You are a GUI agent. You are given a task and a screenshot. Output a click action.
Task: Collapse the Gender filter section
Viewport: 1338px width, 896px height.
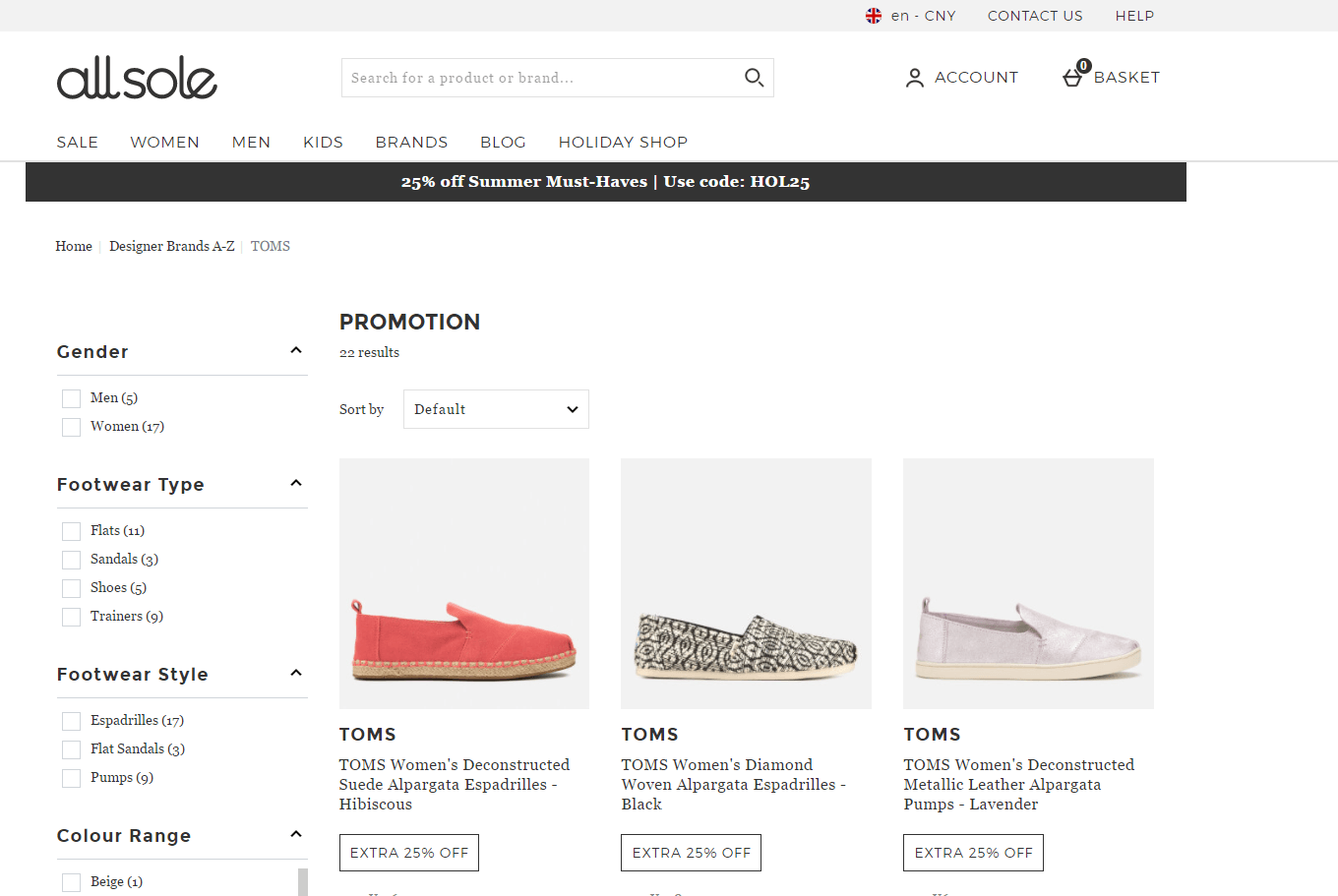coord(296,350)
